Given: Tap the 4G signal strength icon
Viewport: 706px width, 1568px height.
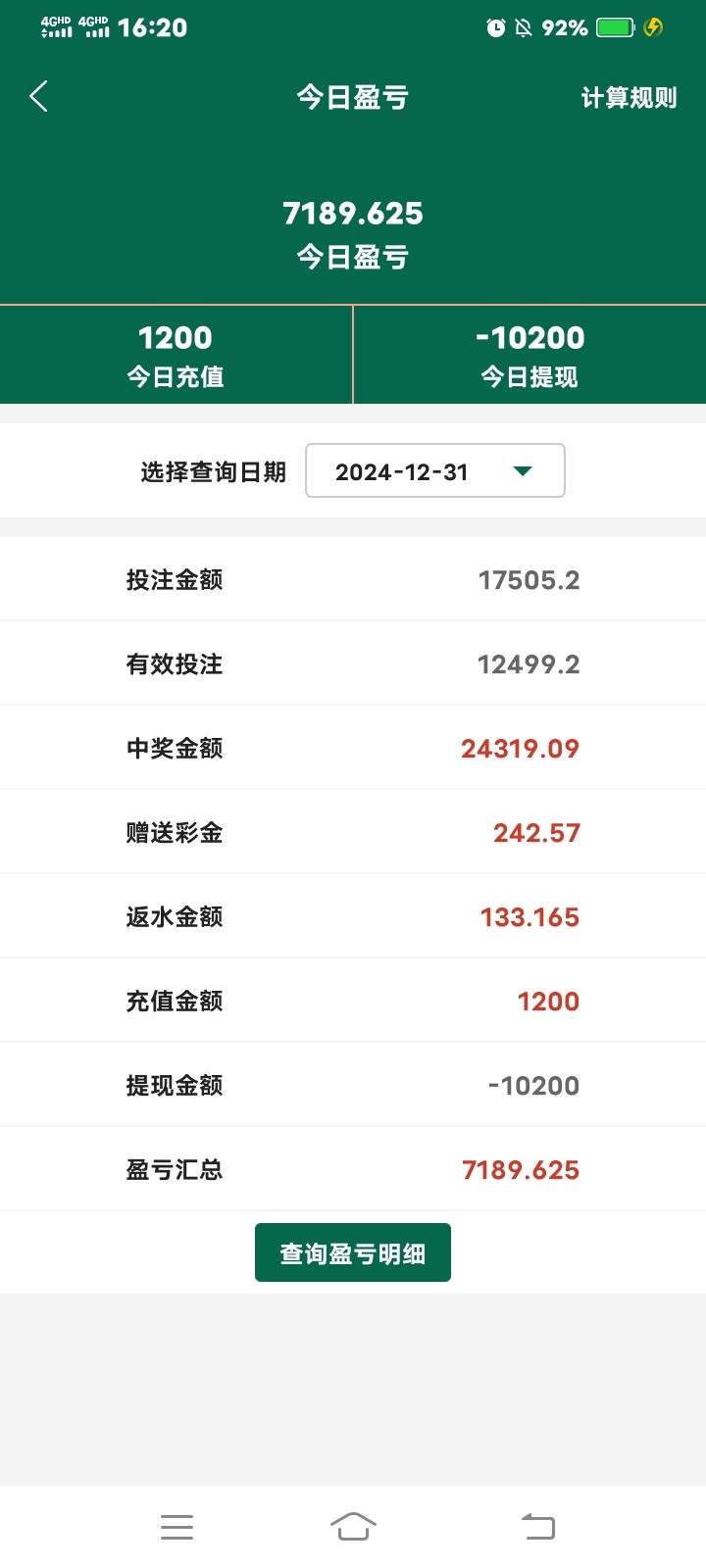Looking at the screenshot, I should tap(57, 27).
